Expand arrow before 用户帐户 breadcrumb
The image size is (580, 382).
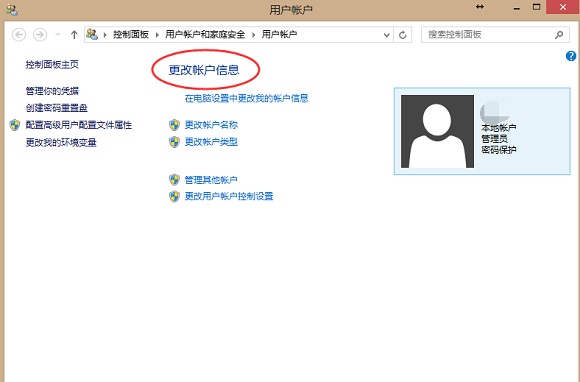point(254,35)
